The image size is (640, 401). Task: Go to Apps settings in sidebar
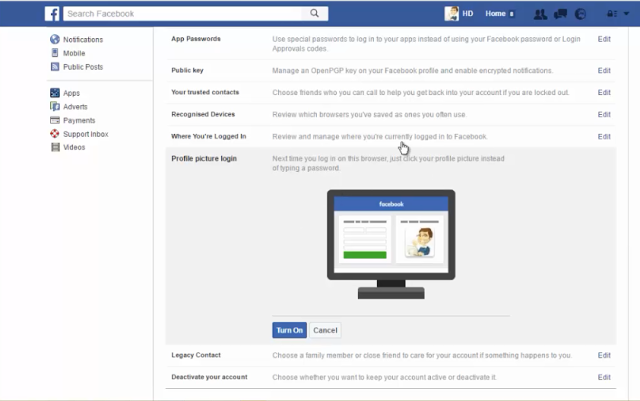click(x=71, y=93)
